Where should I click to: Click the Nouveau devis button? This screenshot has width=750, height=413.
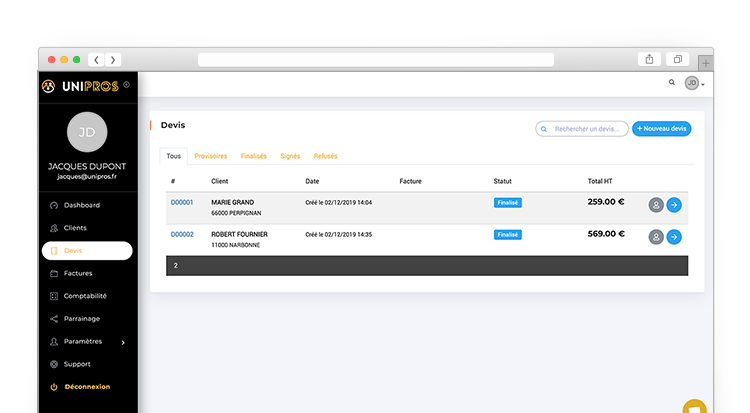click(662, 129)
